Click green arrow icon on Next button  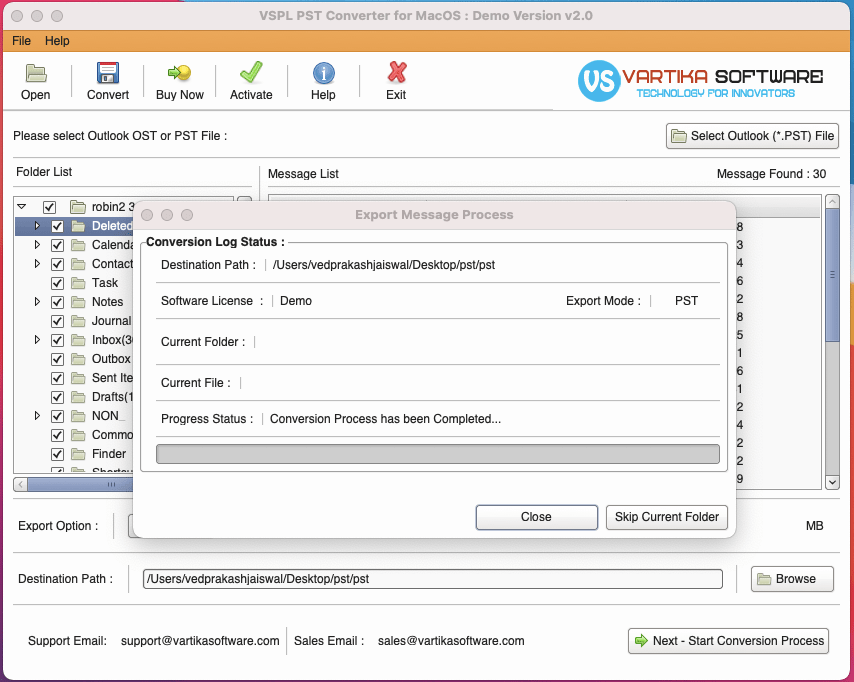(642, 641)
